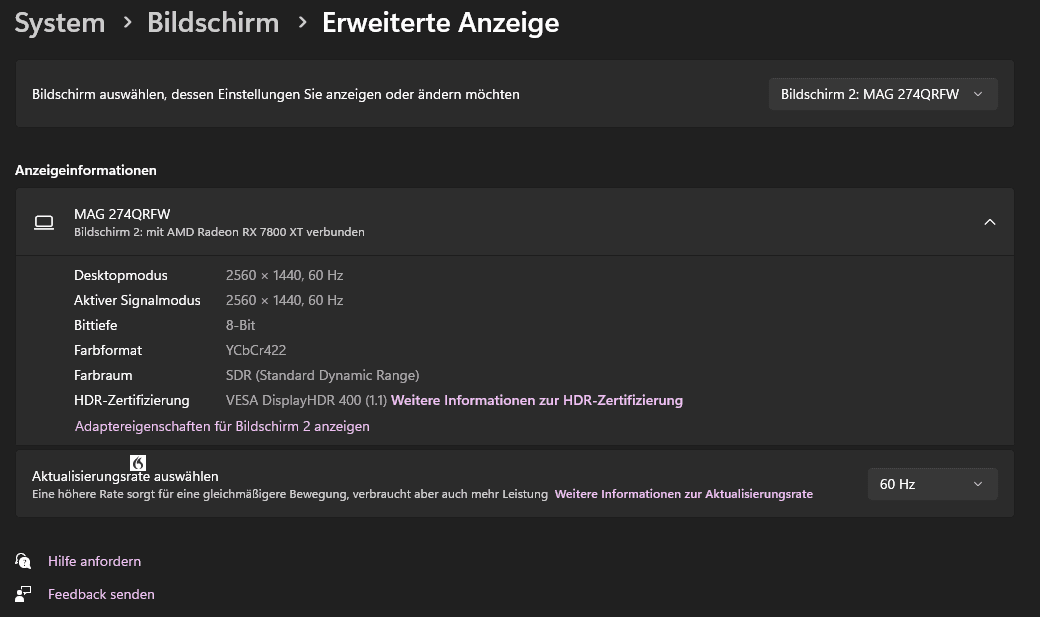Navigate to Bildschirm breadcrumb

213,23
